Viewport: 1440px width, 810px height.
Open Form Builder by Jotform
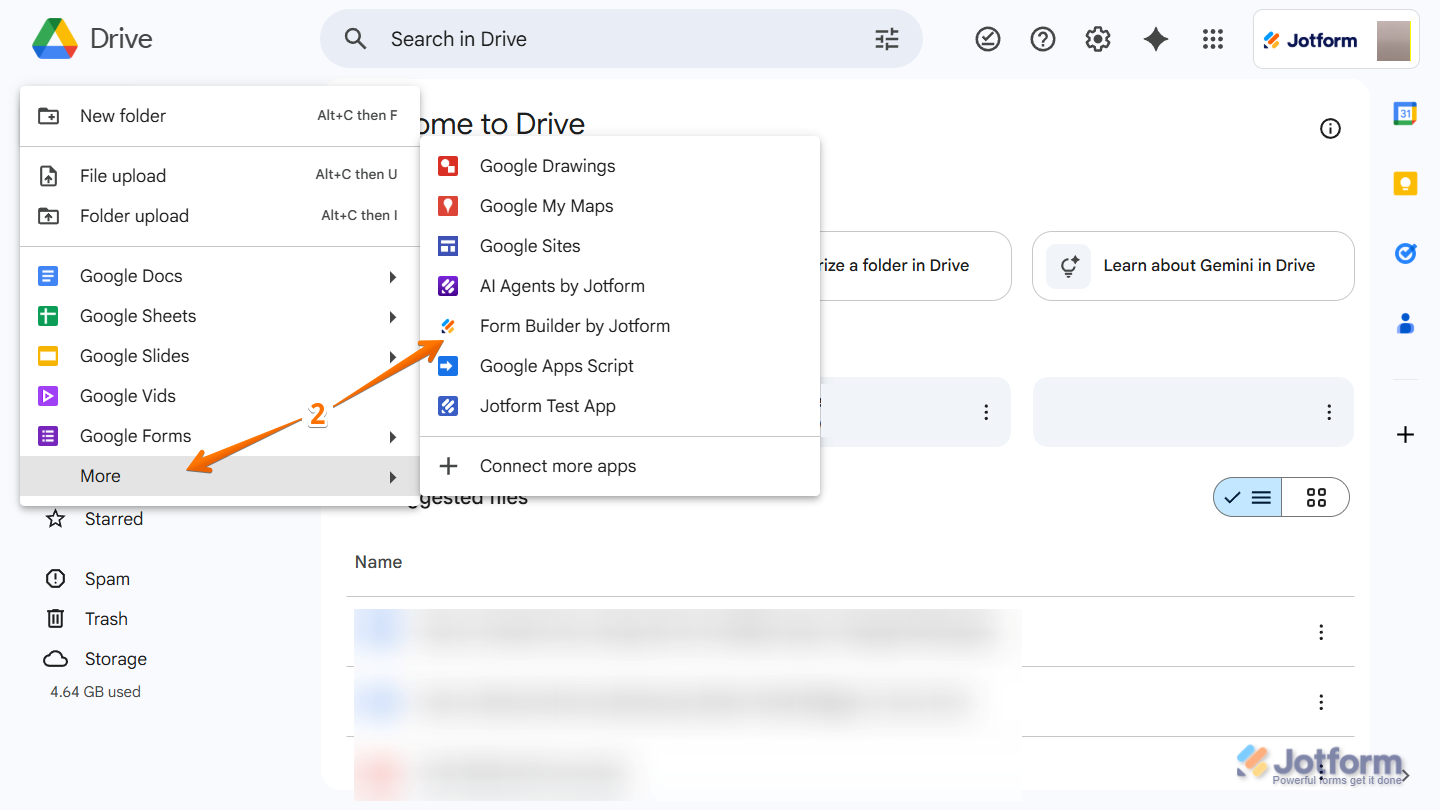[x=575, y=325]
